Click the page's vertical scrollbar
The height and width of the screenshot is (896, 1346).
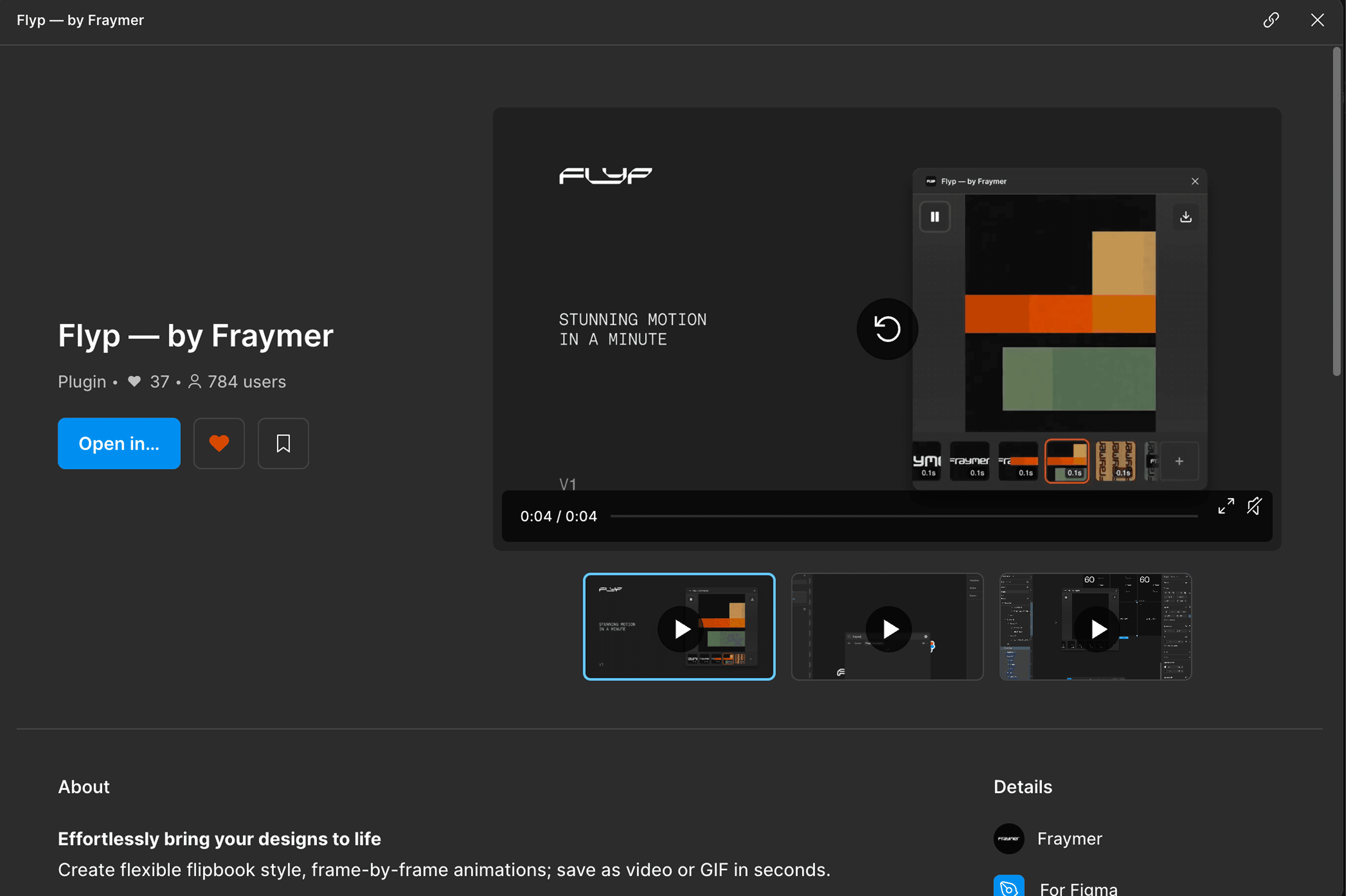pyautogui.click(x=1336, y=211)
